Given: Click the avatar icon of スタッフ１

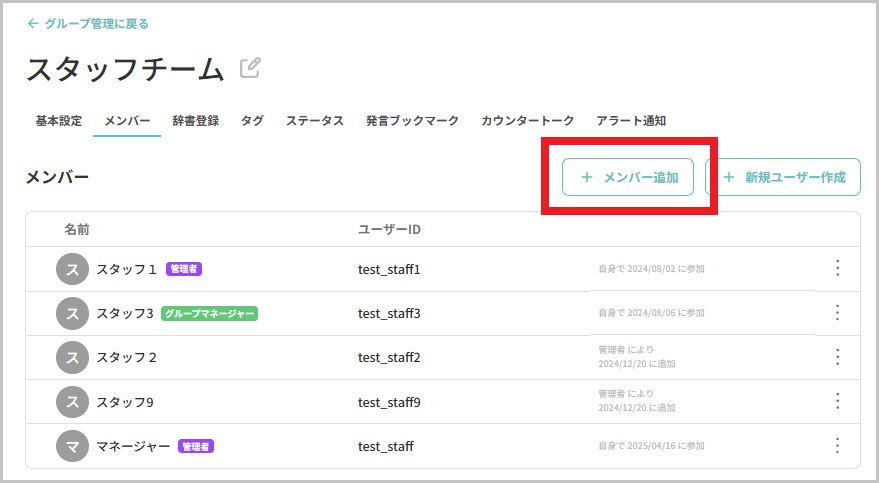Looking at the screenshot, I should (x=72, y=269).
